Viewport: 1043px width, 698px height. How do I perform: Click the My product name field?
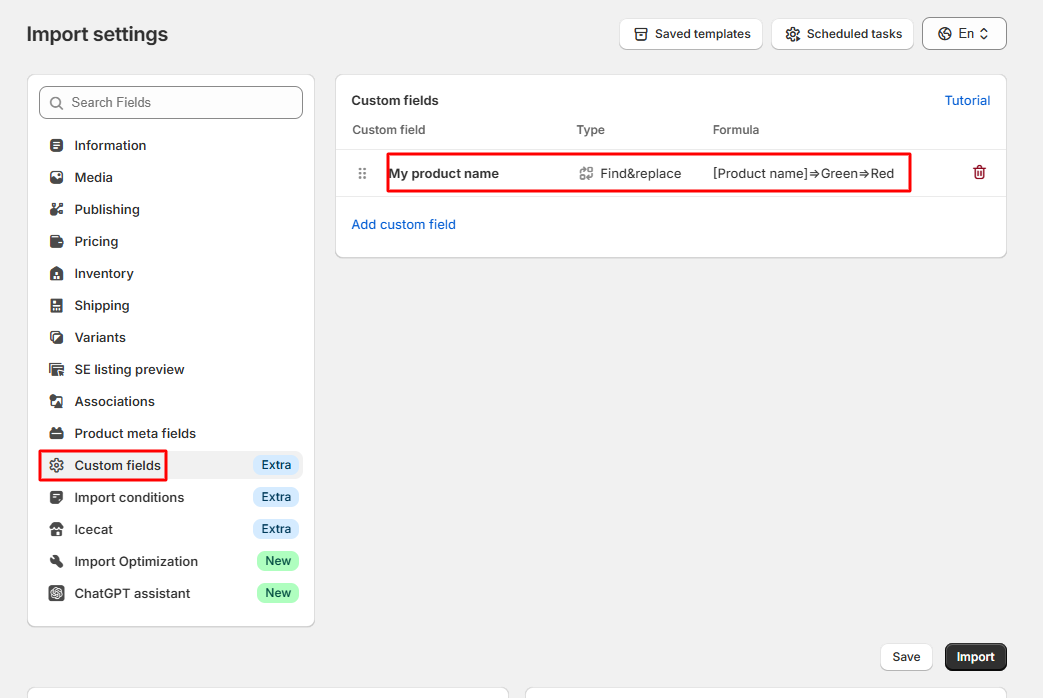[444, 173]
